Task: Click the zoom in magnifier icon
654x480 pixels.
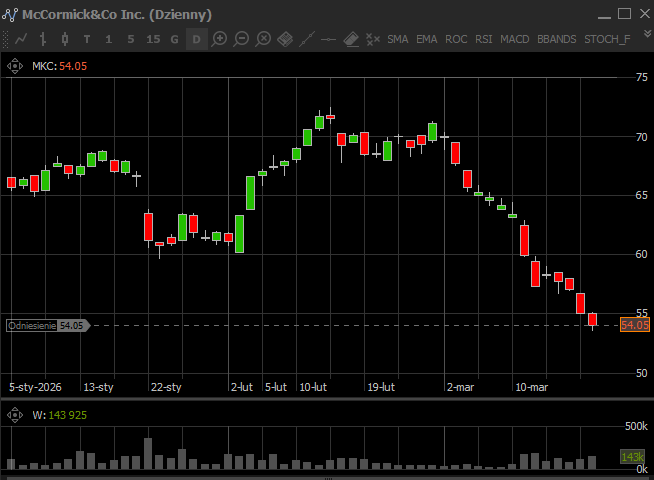Action: point(219,39)
